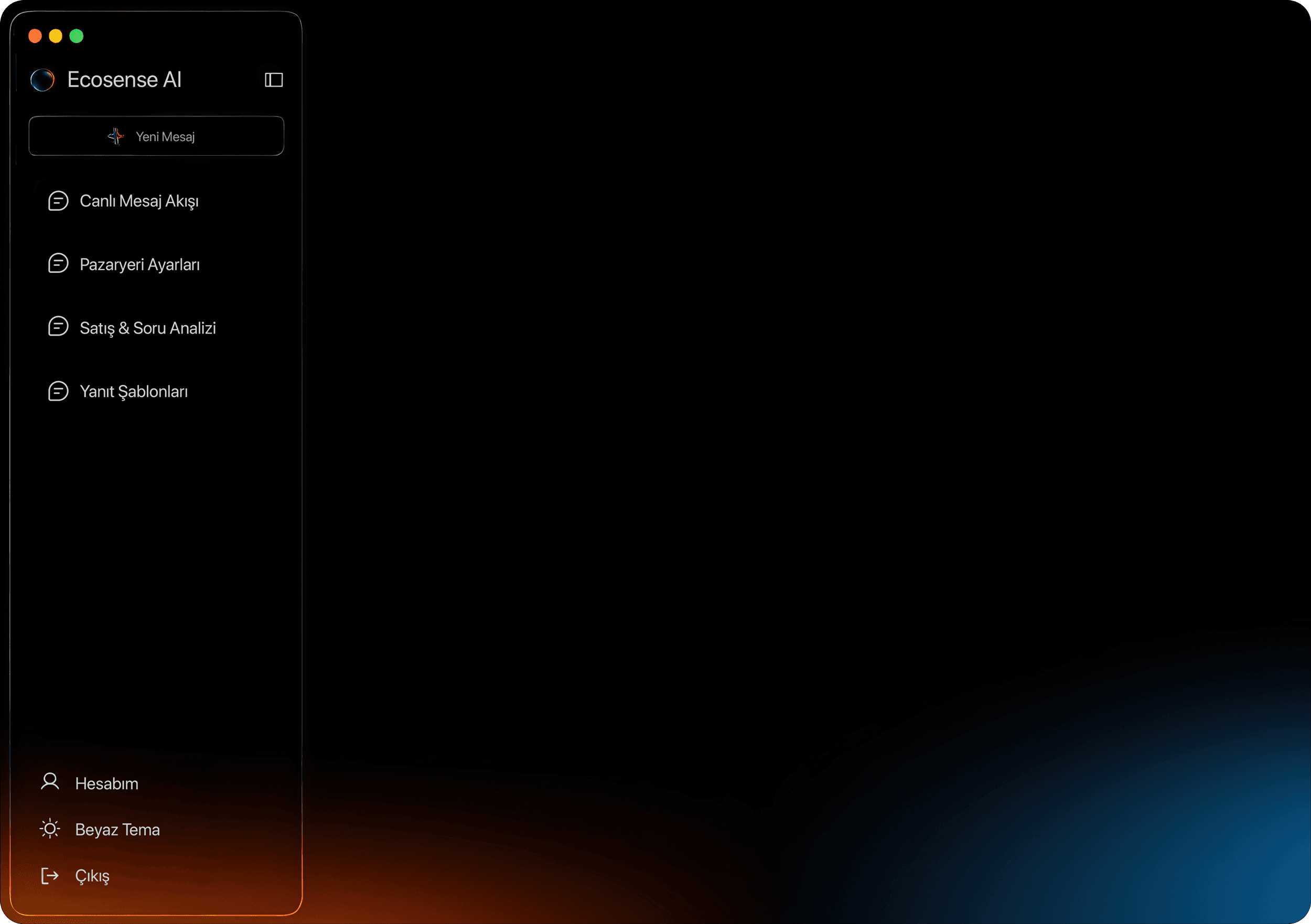Click the user profile icon beside Hesabım

(x=50, y=782)
